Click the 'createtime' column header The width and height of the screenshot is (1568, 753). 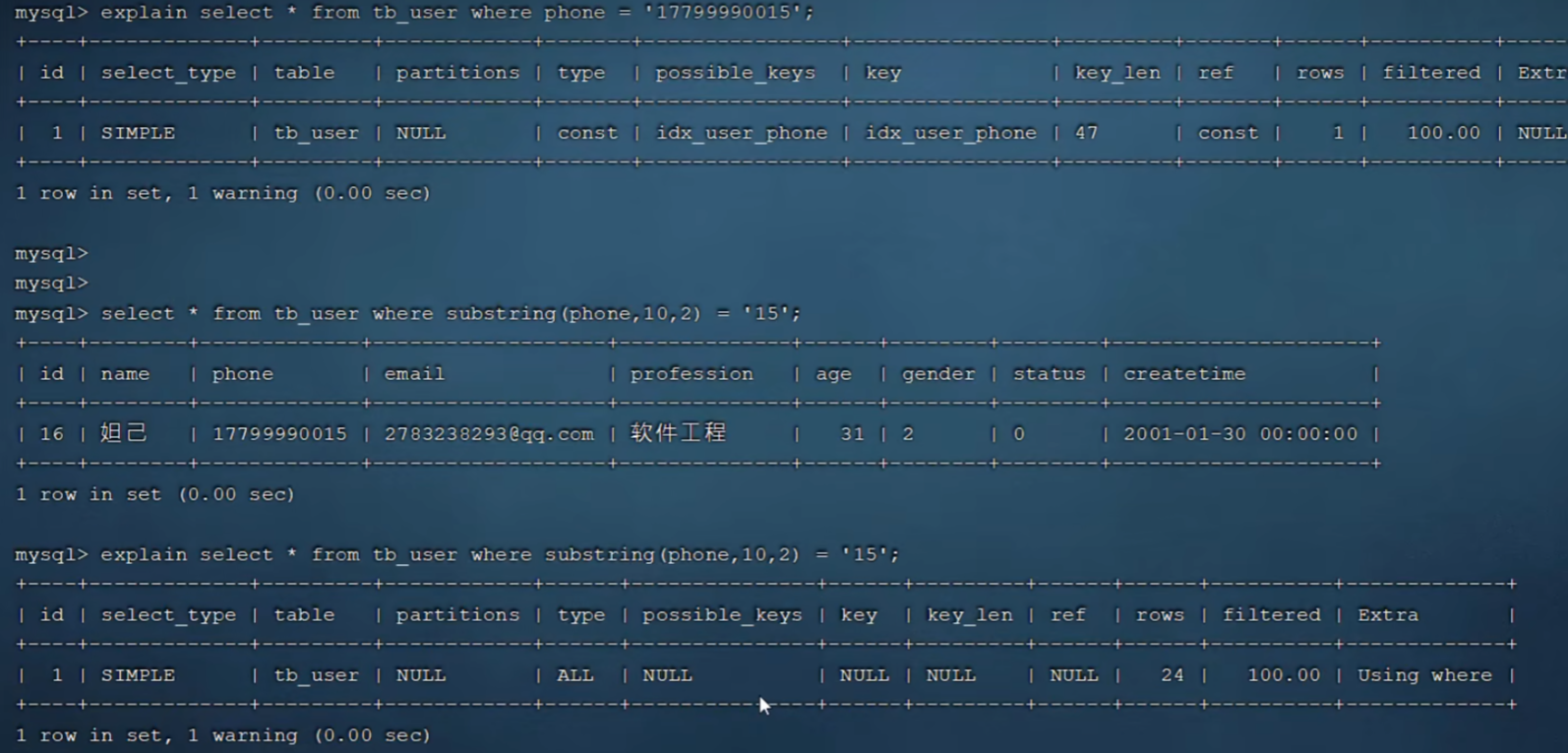(x=1184, y=374)
